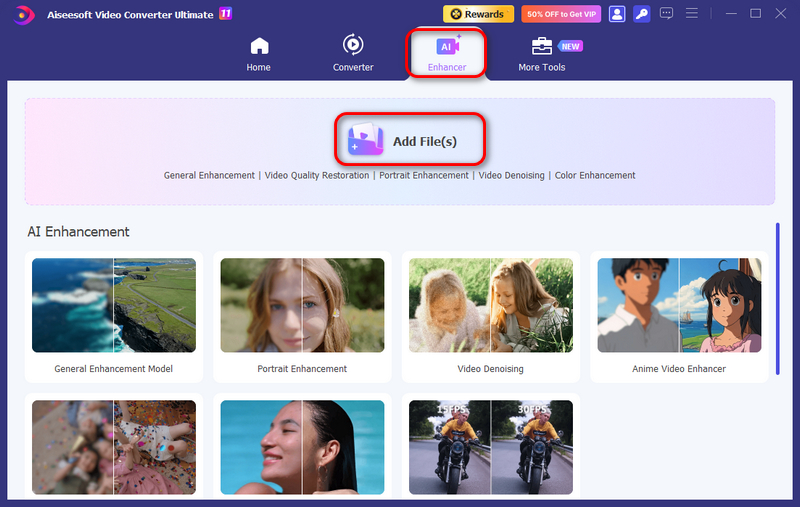The width and height of the screenshot is (800, 507).
Task: Maximize the application window
Action: click(x=756, y=14)
